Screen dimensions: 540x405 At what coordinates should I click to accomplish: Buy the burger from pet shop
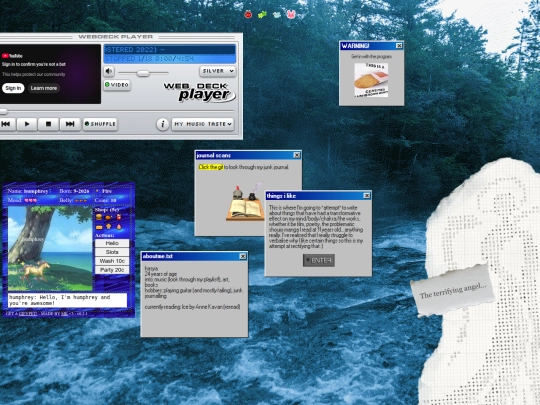tap(99, 217)
